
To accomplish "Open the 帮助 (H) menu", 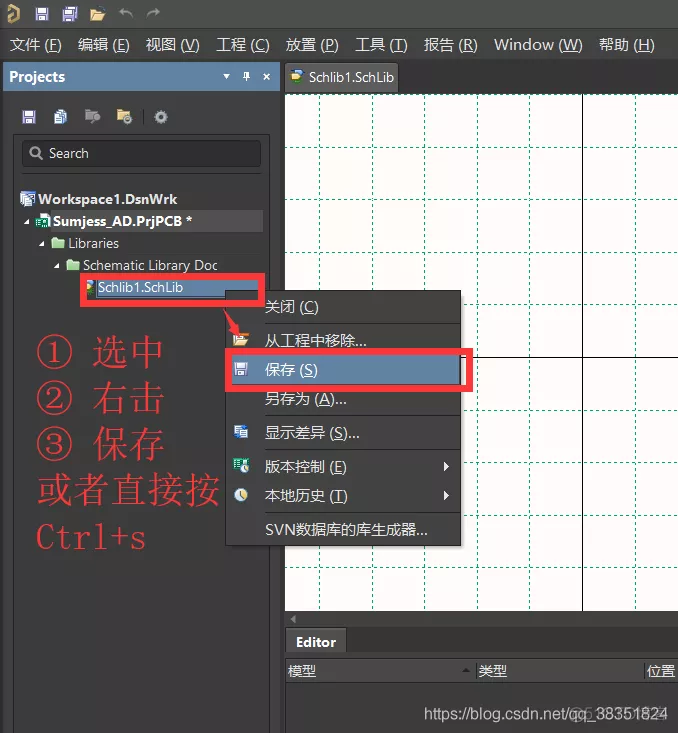I will click(x=627, y=45).
